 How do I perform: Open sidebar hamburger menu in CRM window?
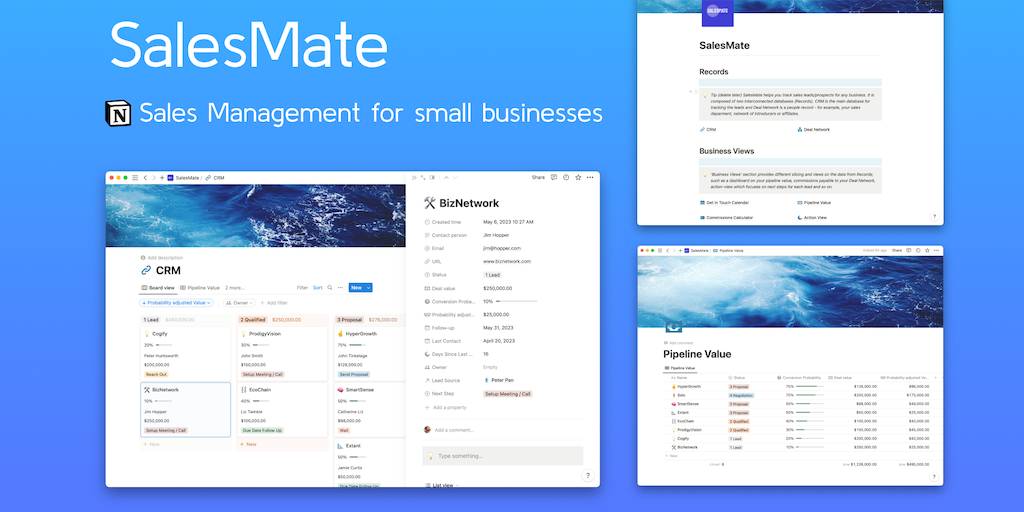pos(135,178)
